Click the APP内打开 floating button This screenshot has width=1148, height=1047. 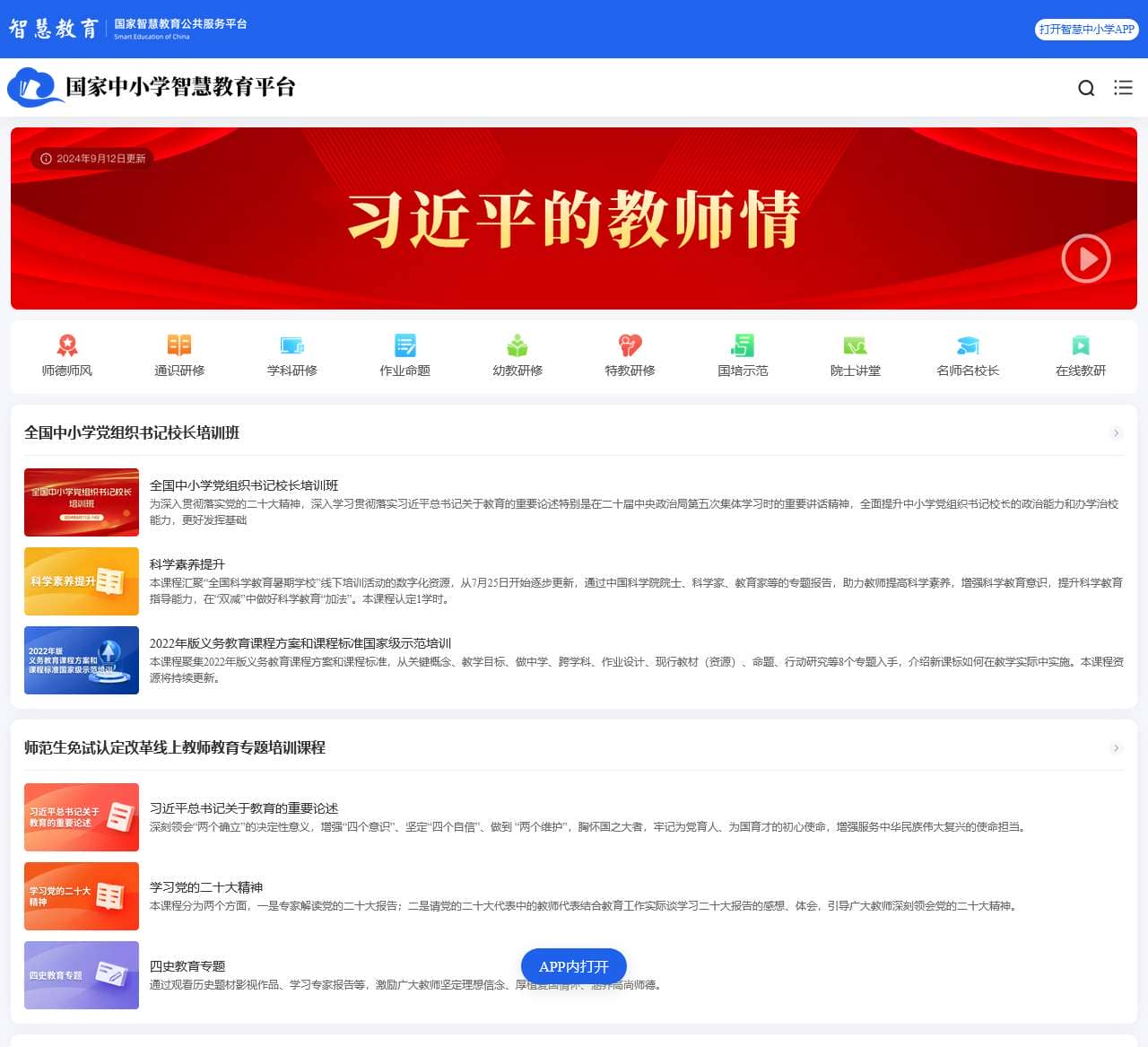(x=574, y=967)
